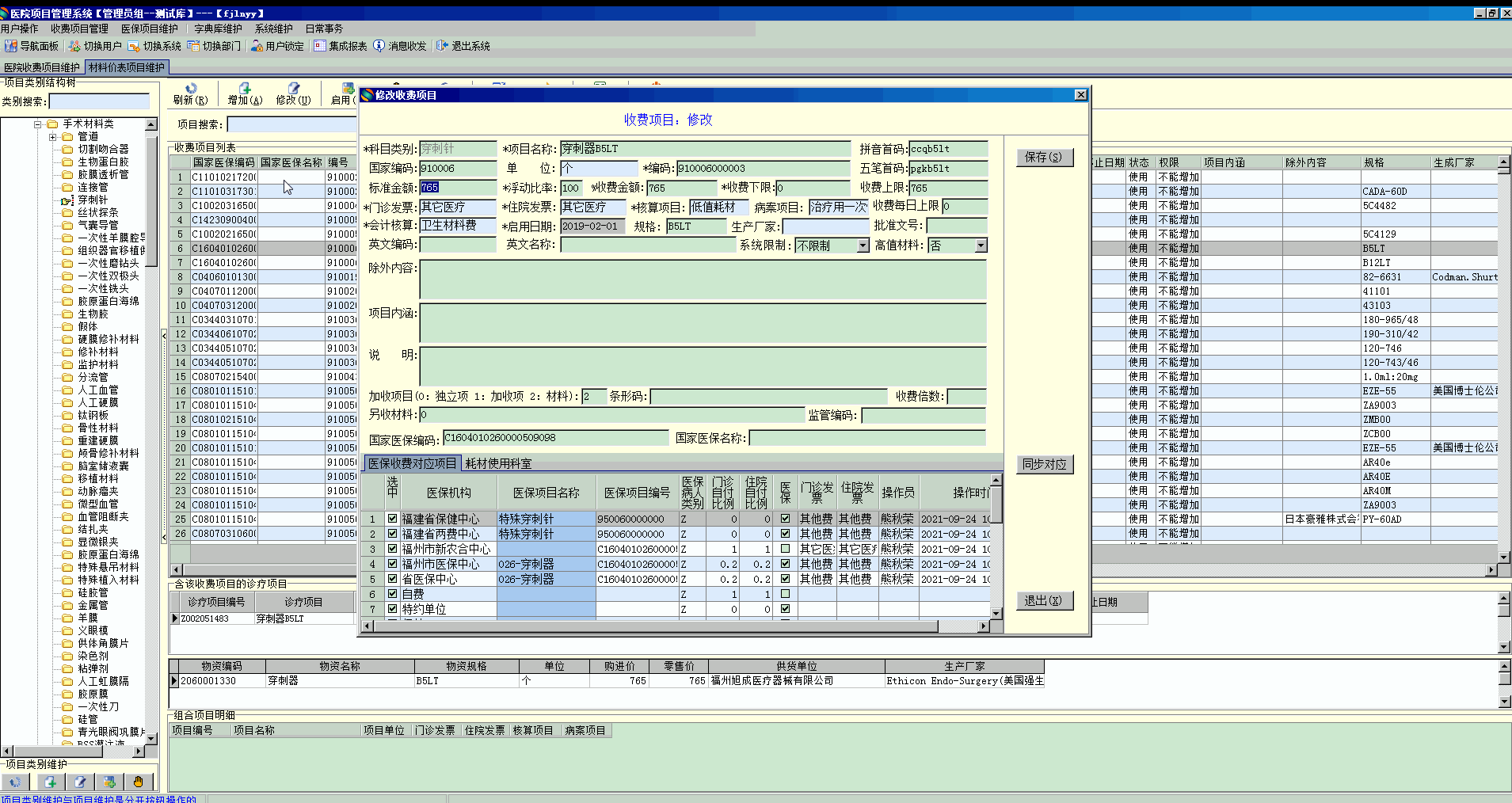This screenshot has height=803, width=1512.
Task: Click the 项目名称 input field
Action: point(706,148)
